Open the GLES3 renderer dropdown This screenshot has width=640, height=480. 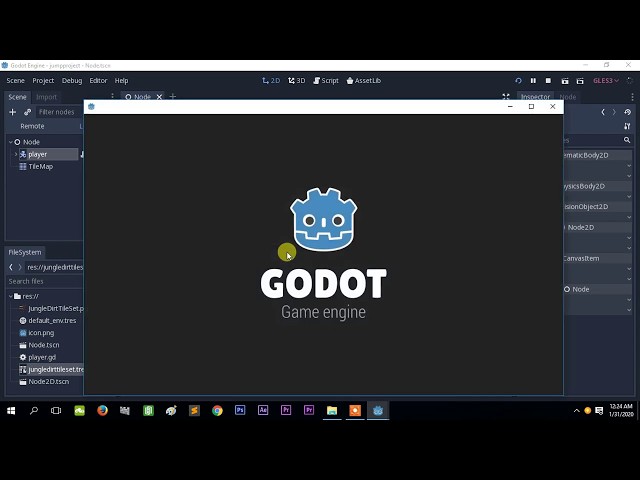pos(606,81)
